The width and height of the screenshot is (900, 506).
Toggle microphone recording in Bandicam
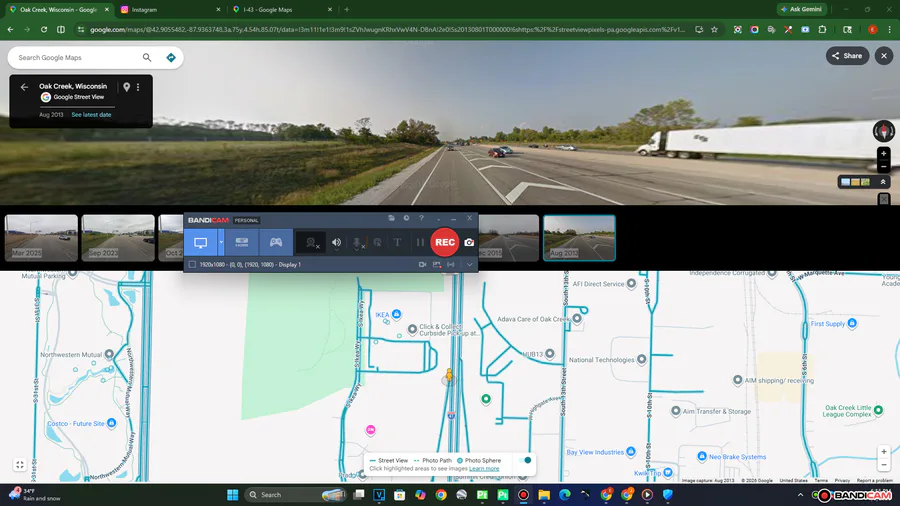coord(357,243)
